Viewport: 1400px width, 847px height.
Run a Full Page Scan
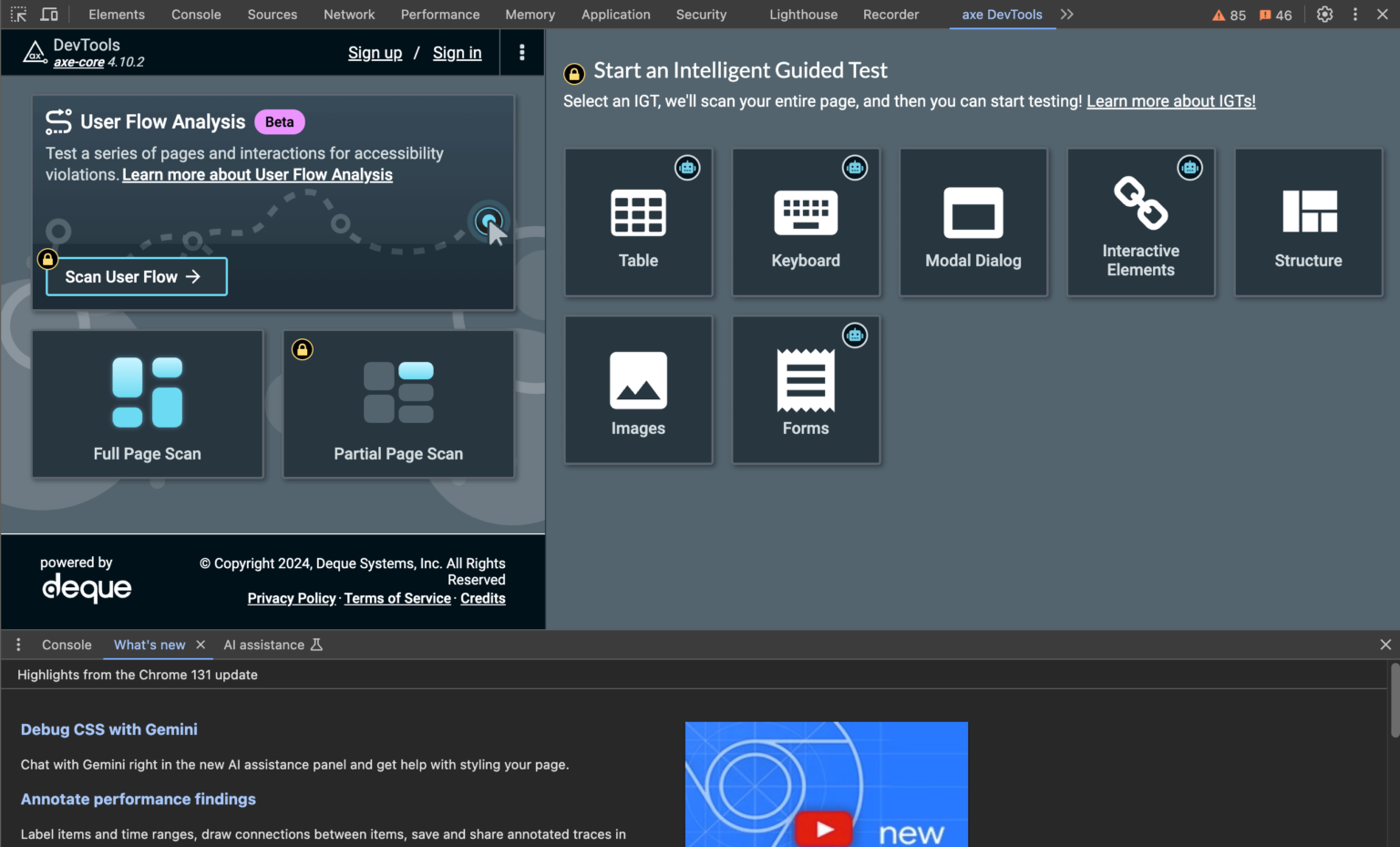pos(148,404)
